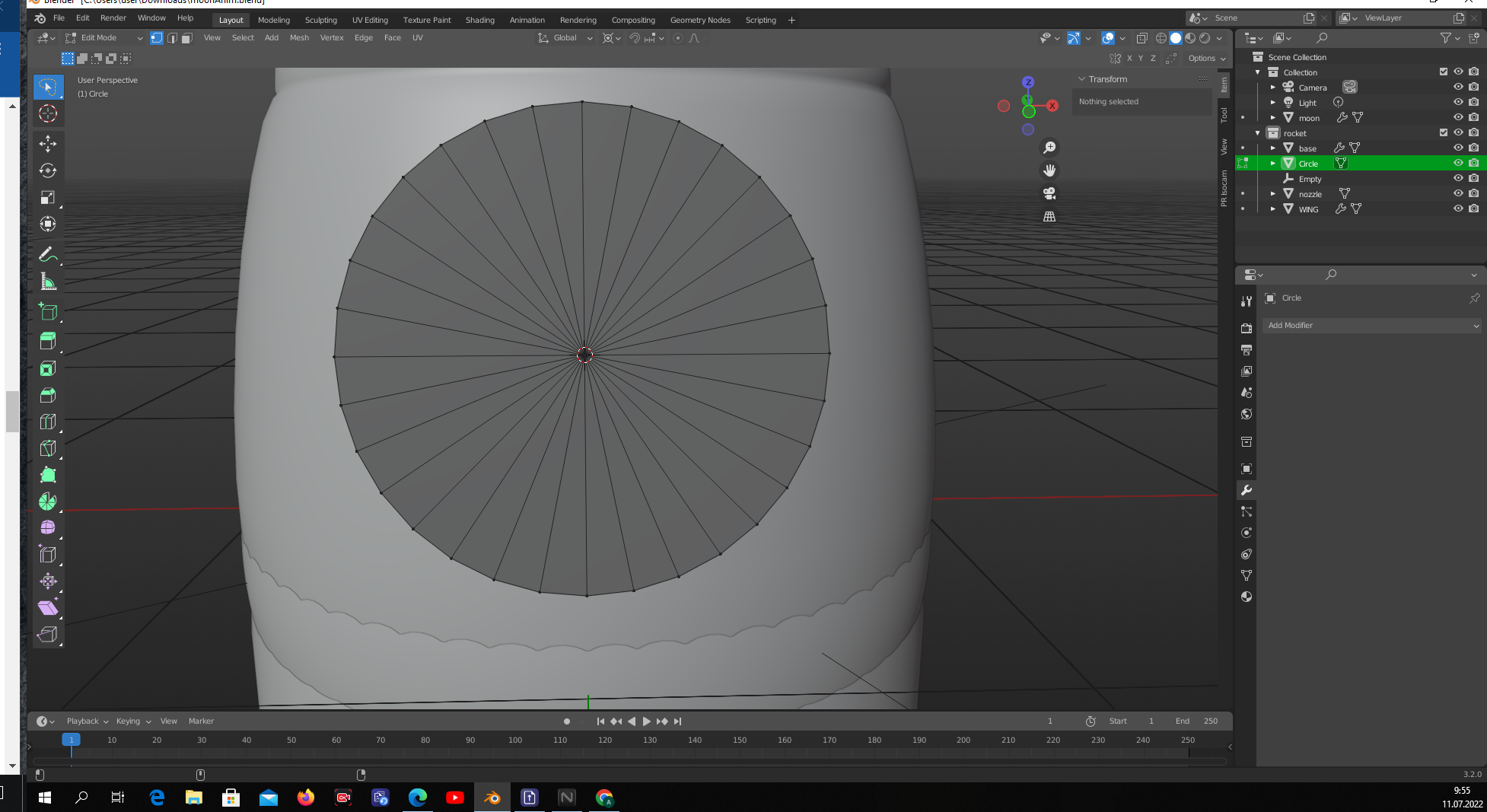Activate Extrude Region tool

pos(48,342)
